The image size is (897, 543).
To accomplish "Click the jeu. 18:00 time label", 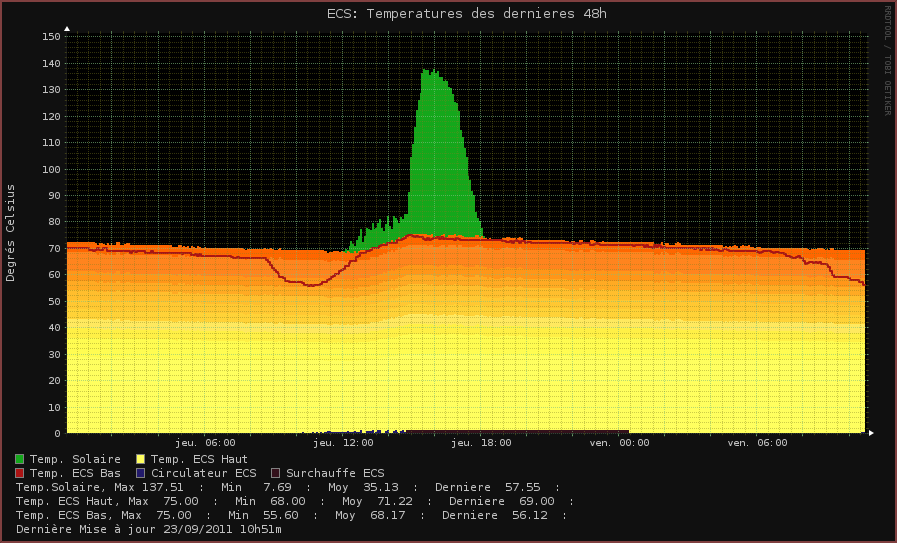I will click(x=481, y=442).
